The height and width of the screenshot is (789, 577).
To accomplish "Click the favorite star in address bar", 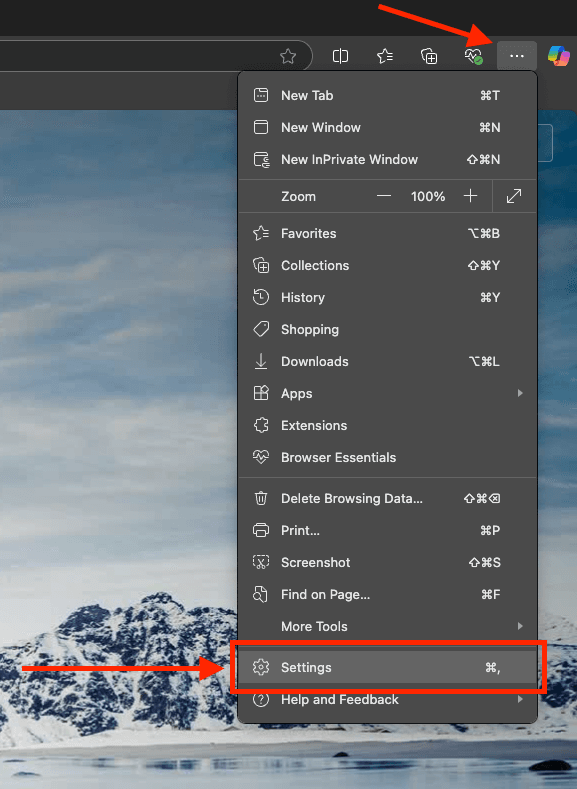I will [288, 56].
